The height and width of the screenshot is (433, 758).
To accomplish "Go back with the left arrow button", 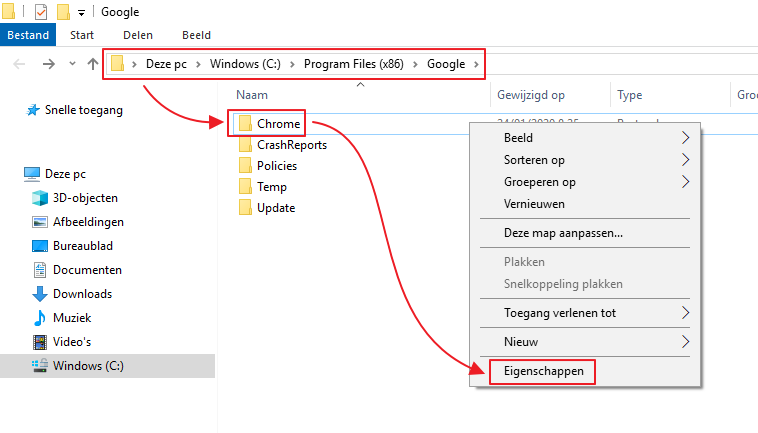I will 19,64.
